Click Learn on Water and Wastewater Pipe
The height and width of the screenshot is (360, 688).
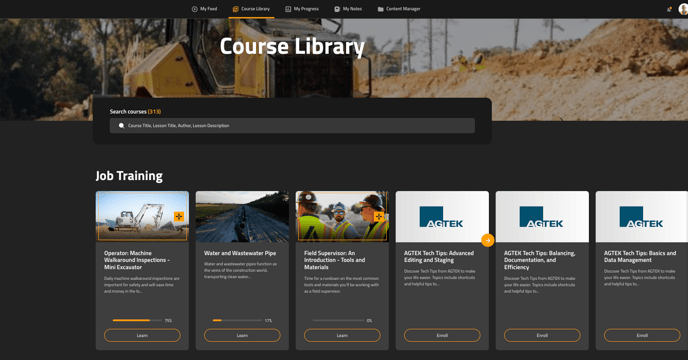[x=242, y=335]
